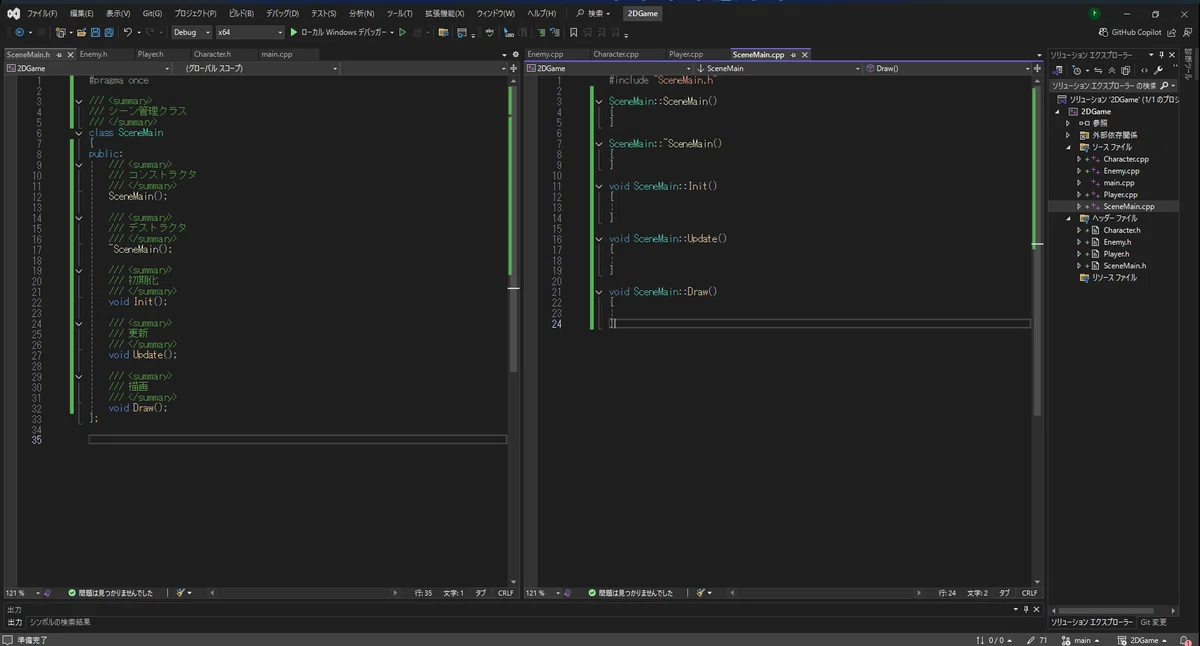
Task: Collapse the class SceneMain outlining region
Action: 78,133
